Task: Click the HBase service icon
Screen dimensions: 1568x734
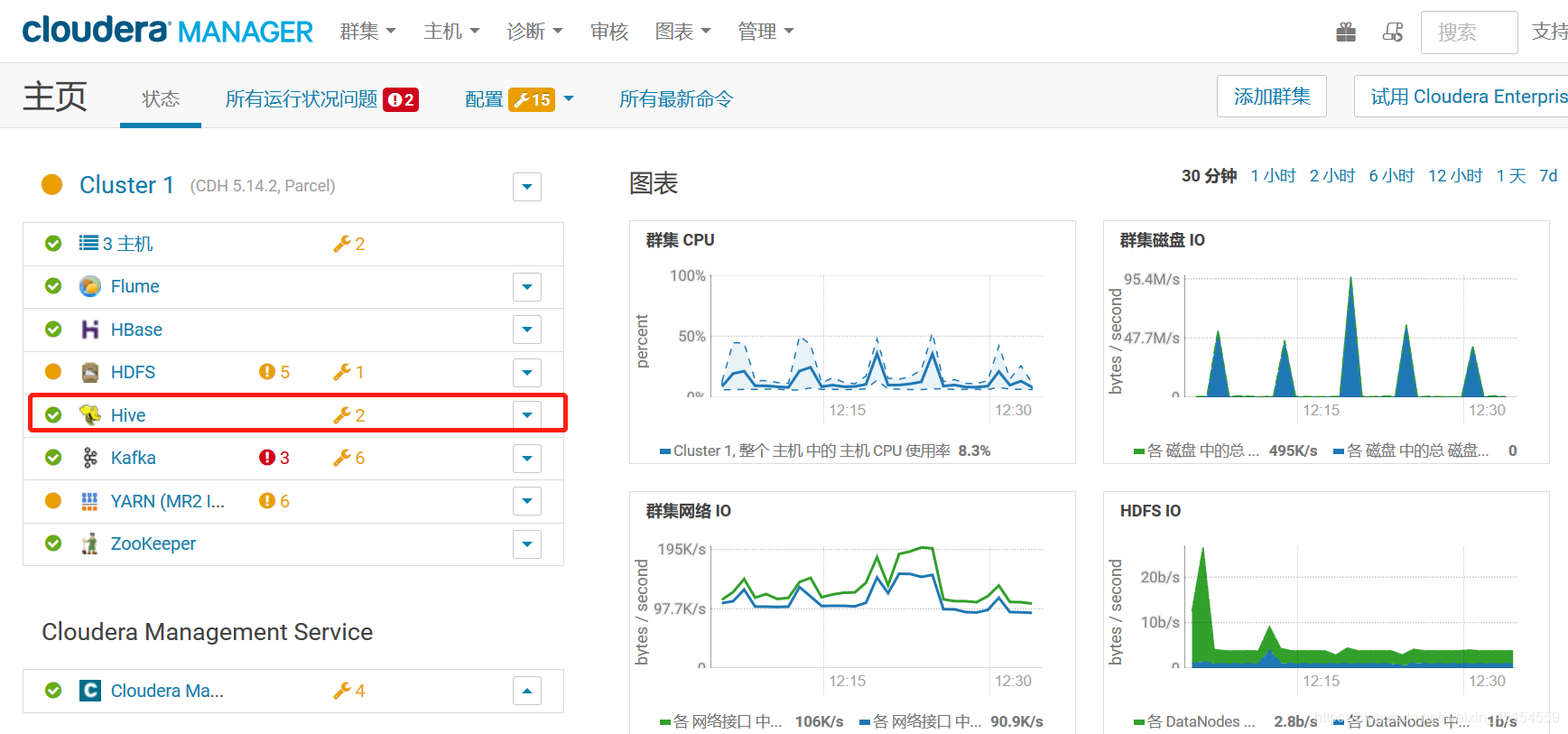Action: pos(90,330)
